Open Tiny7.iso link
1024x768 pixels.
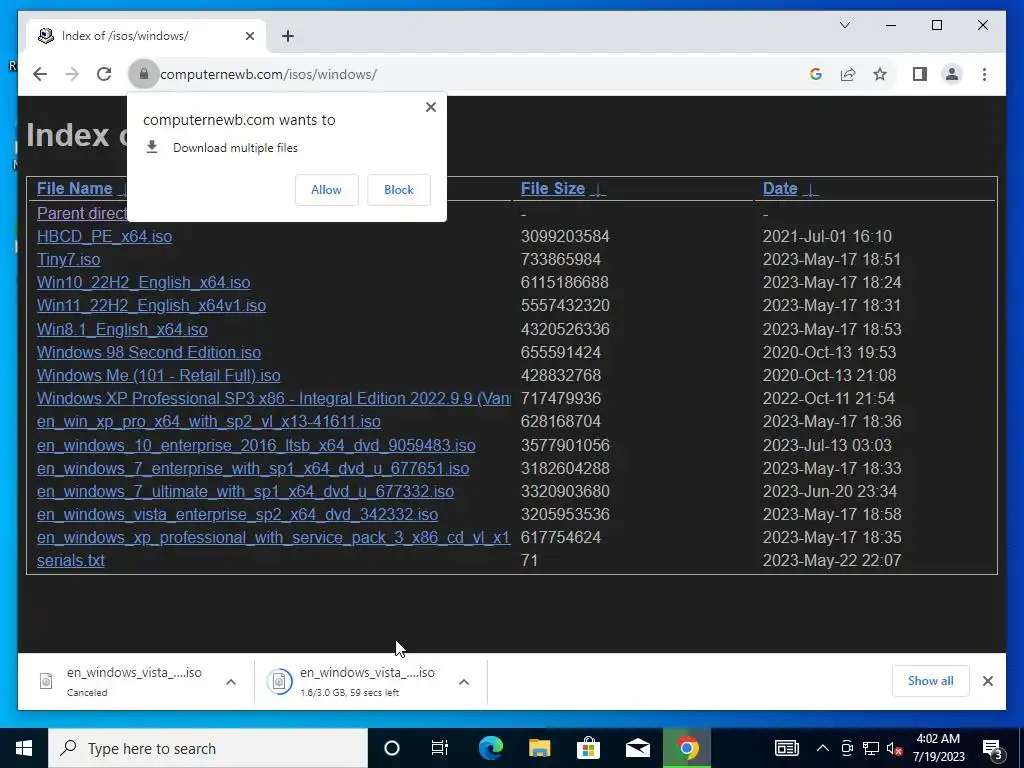coord(69,259)
